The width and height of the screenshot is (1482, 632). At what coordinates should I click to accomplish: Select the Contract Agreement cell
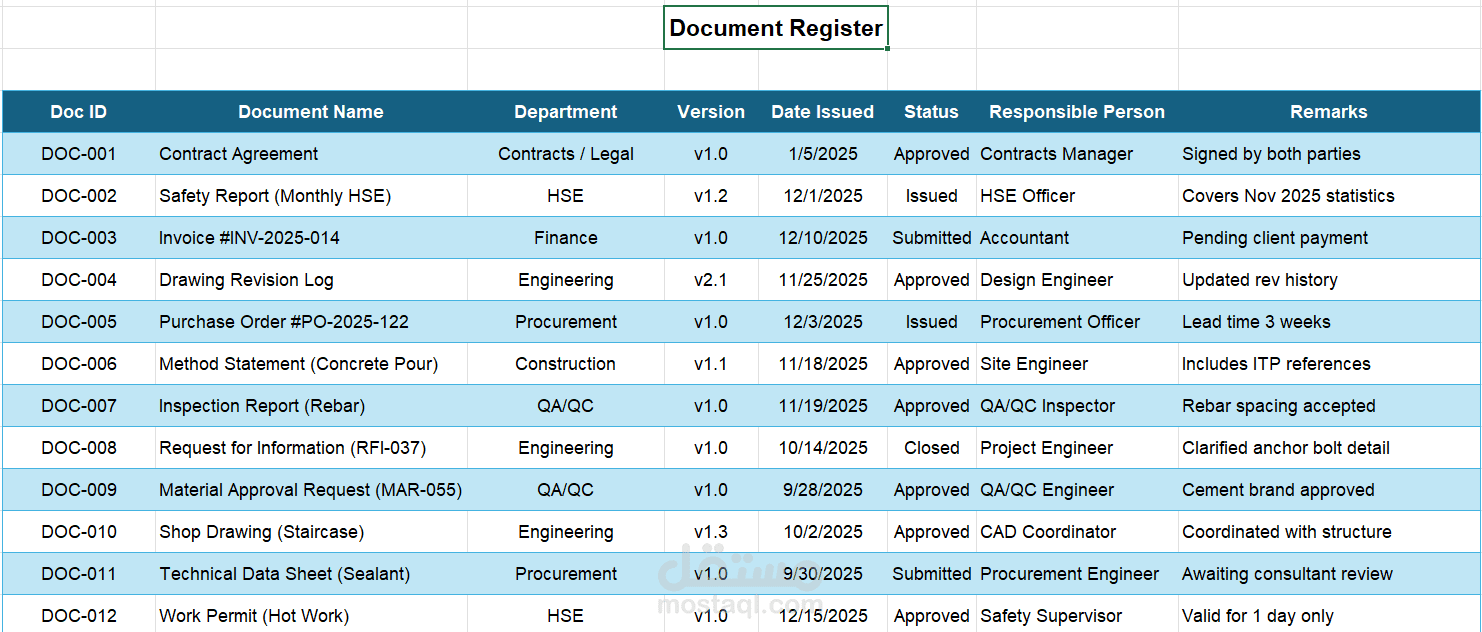[311, 154]
